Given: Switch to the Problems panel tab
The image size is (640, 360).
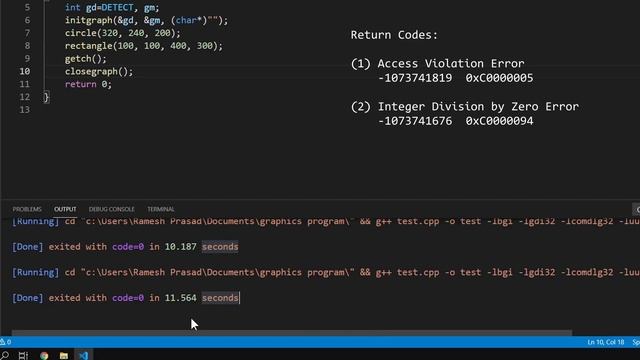Looking at the screenshot, I should 27,209.
